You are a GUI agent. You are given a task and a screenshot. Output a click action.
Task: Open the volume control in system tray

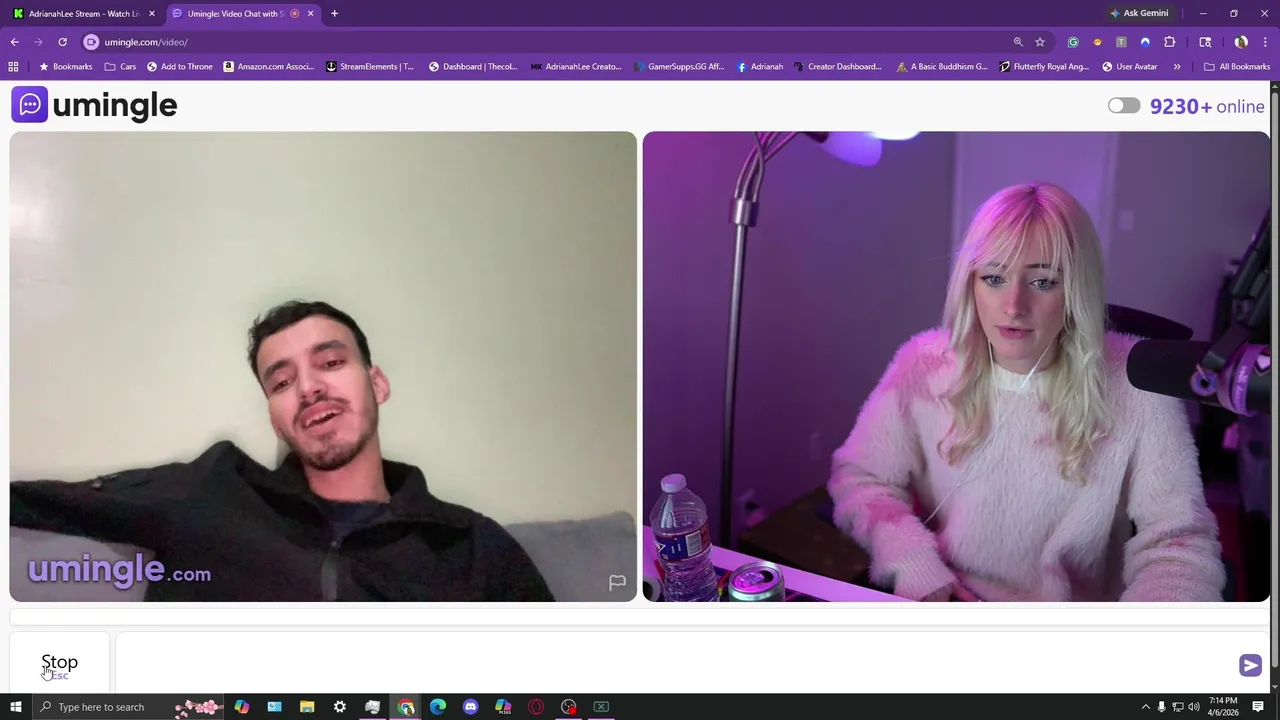tap(1194, 707)
